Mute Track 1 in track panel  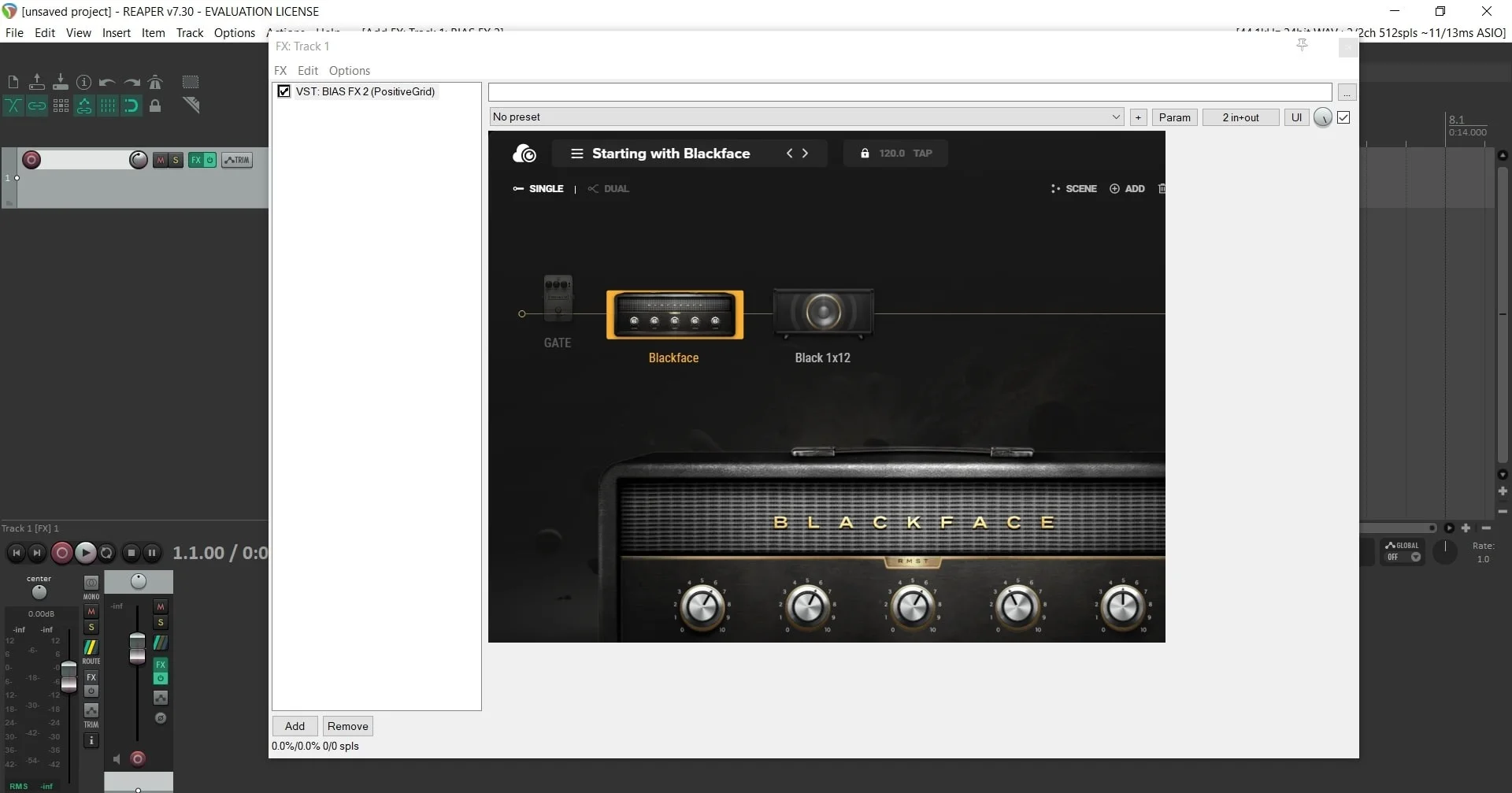[161, 160]
